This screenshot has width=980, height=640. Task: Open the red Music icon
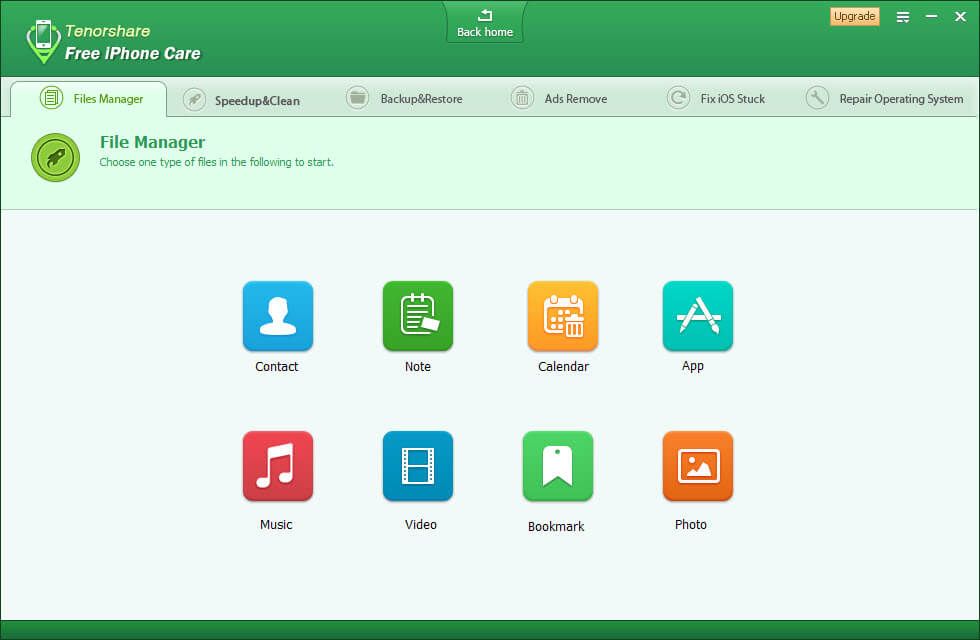click(277, 466)
